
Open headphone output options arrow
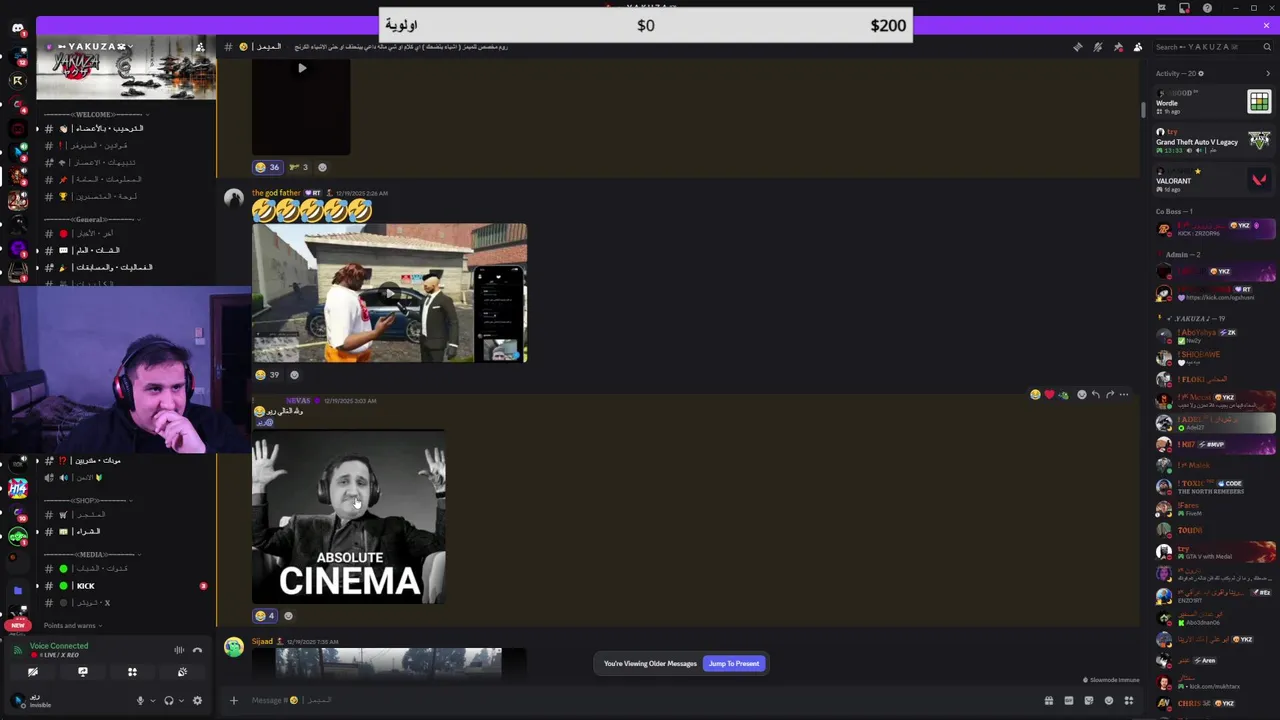(x=181, y=701)
